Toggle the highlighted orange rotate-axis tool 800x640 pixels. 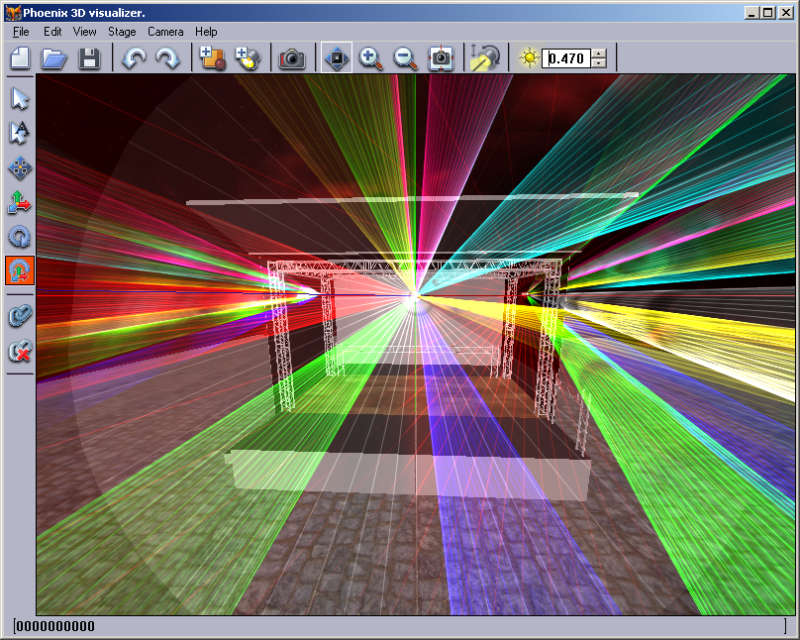20,270
